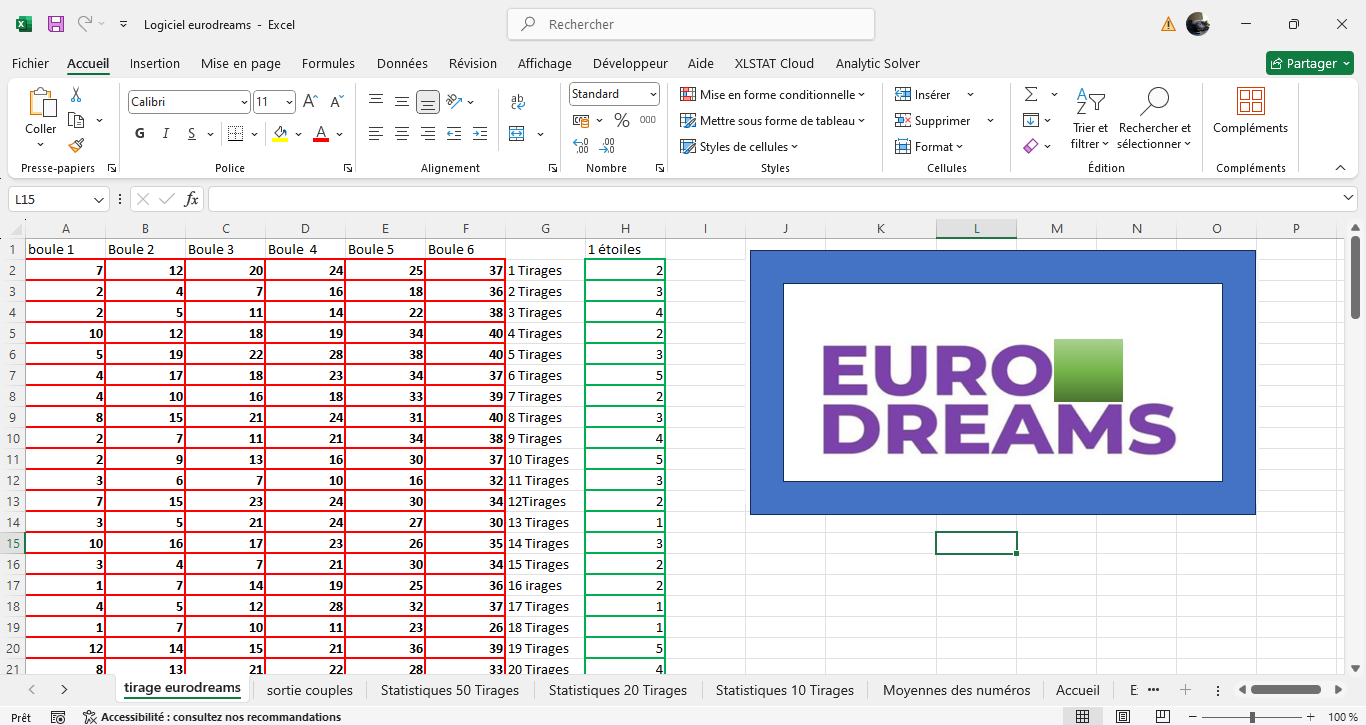This screenshot has height=725, width=1366.
Task: Insert an AutoSum with the sigma icon
Action: click(x=1031, y=94)
